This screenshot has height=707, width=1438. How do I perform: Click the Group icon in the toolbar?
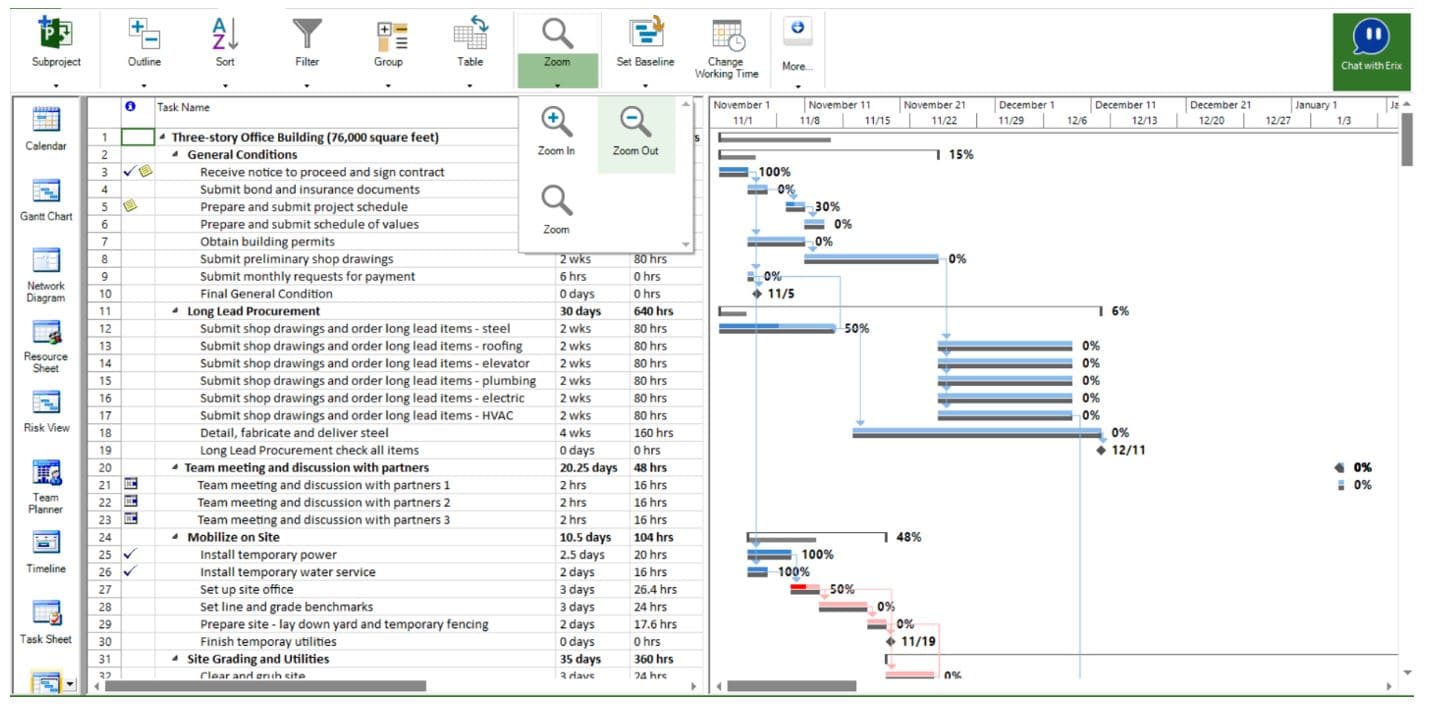pos(389,40)
